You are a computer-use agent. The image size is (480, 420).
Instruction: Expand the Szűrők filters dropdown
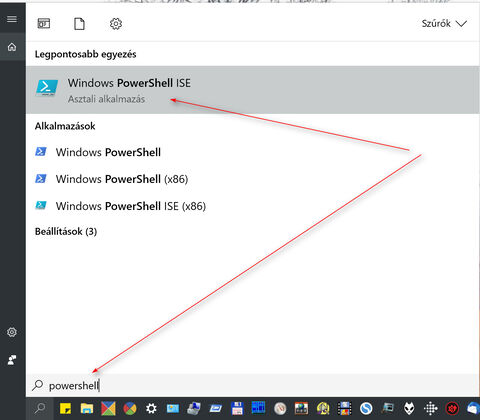click(x=444, y=24)
